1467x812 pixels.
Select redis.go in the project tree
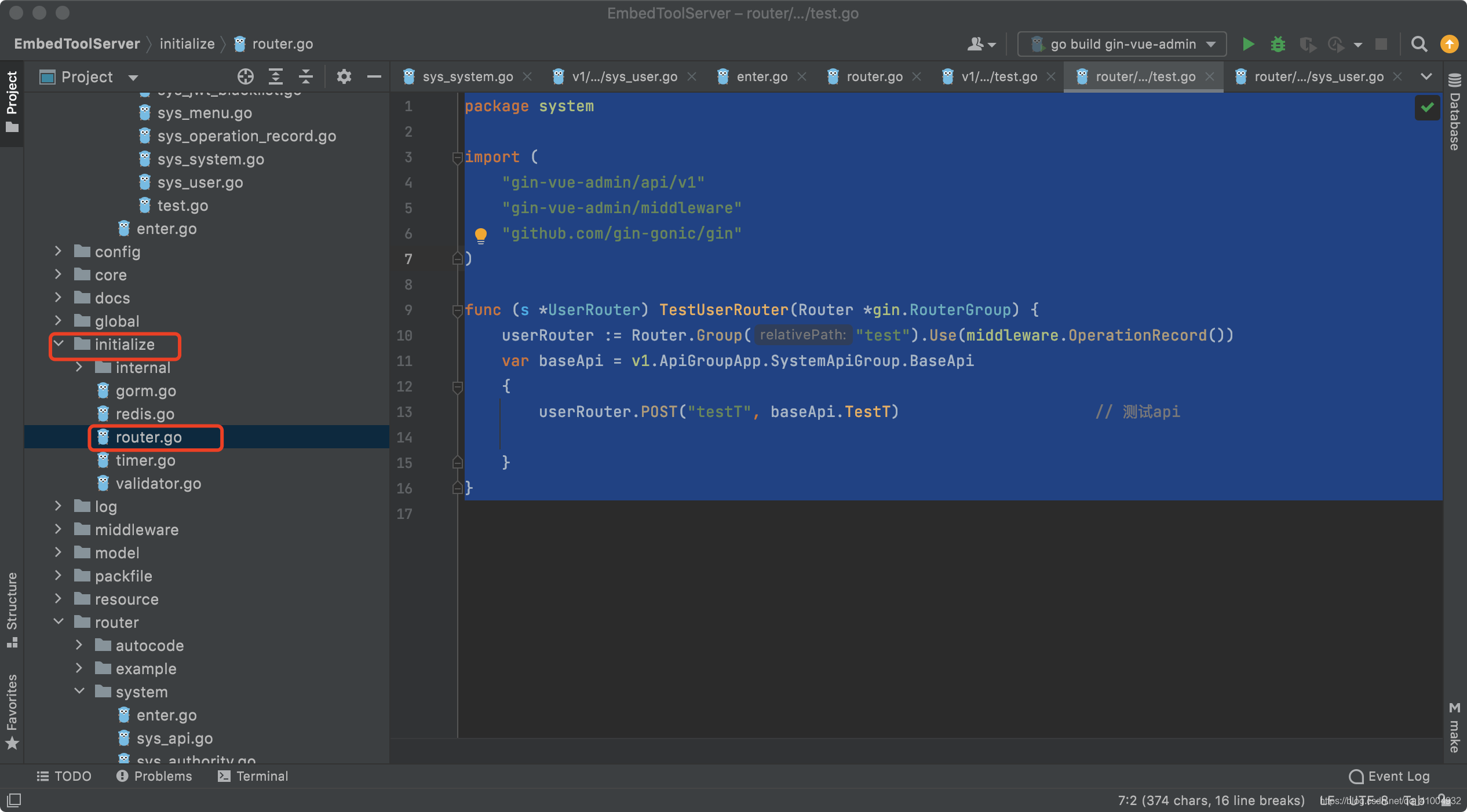click(x=145, y=414)
